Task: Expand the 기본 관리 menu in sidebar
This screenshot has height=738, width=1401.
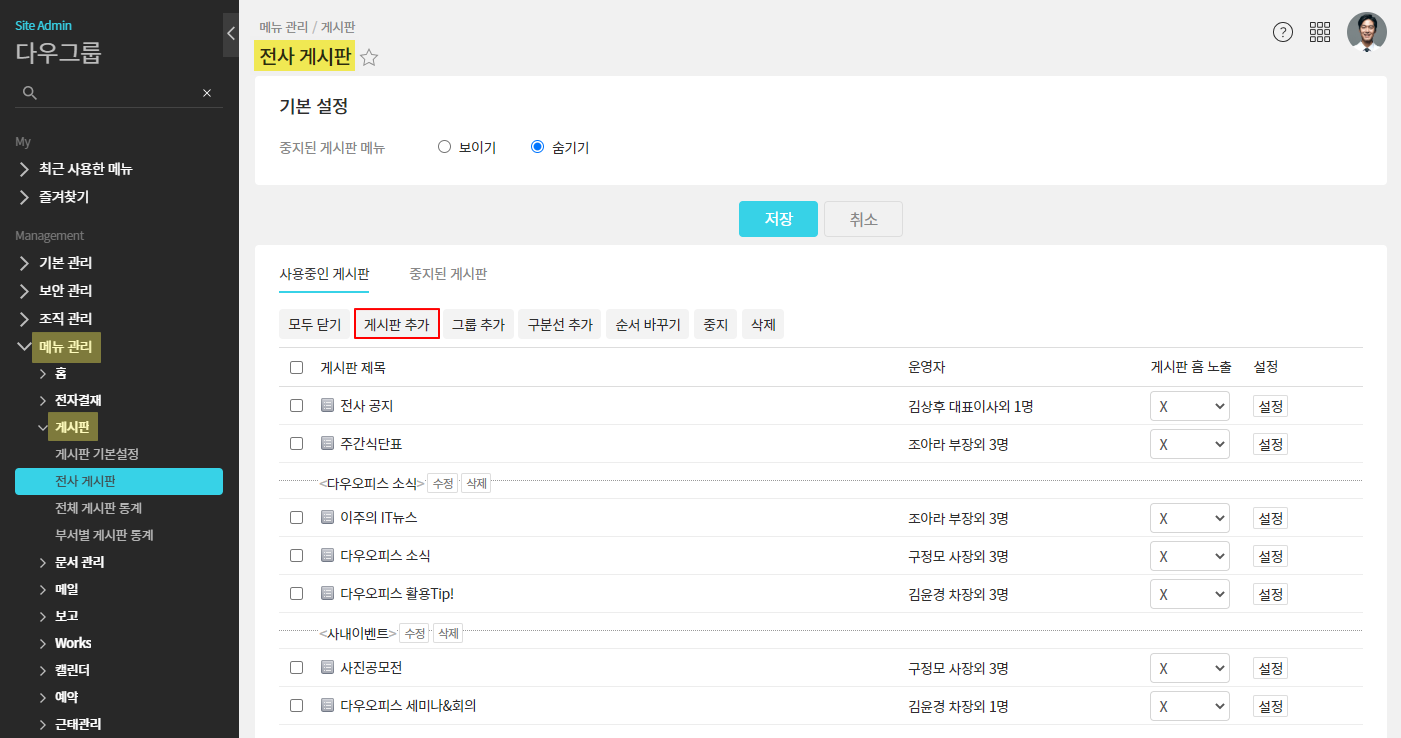Action: (64, 263)
